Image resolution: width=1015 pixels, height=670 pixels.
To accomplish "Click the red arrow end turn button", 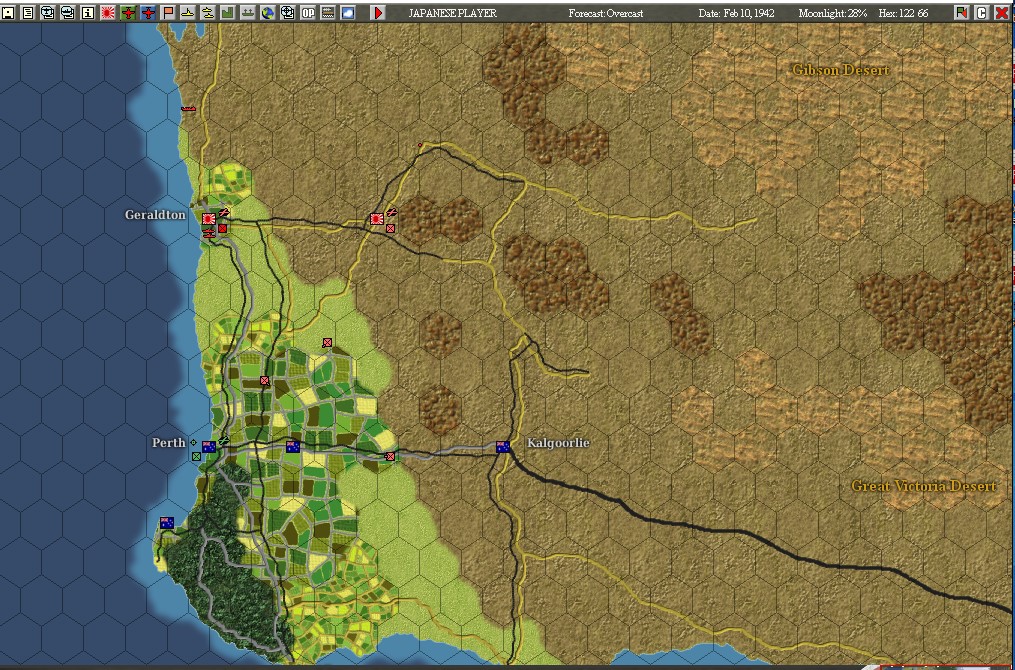I will (x=378, y=12).
